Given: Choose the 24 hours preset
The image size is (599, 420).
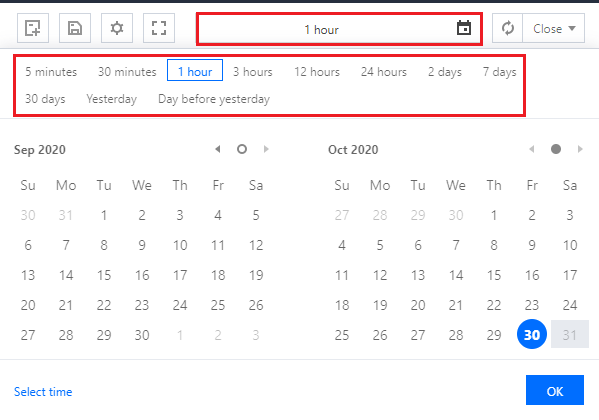Looking at the screenshot, I should [x=384, y=71].
